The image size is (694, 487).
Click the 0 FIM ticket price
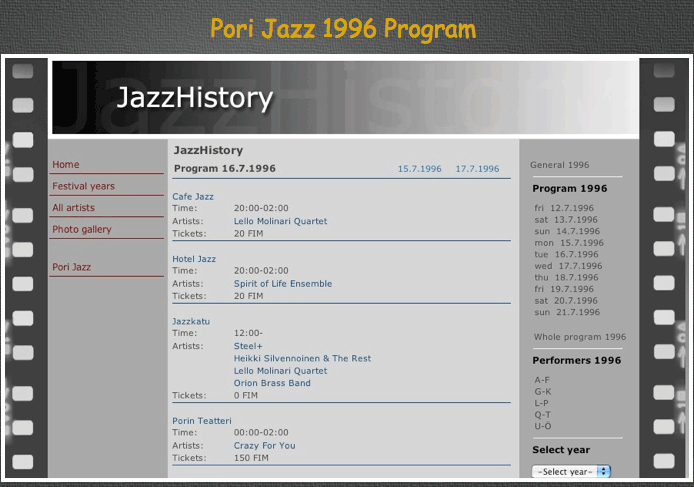246,395
